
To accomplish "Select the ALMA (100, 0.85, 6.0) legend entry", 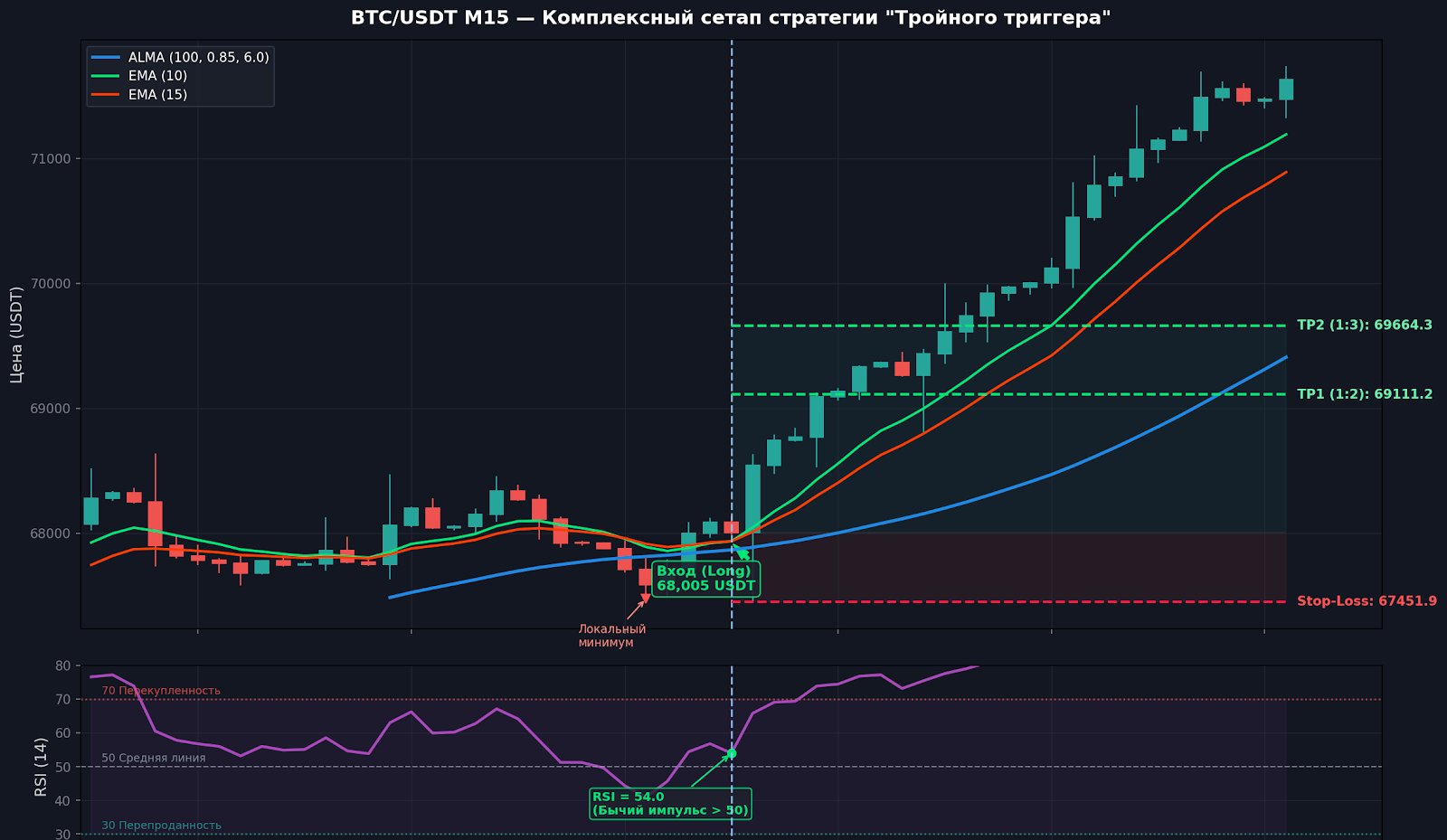I will [x=181, y=57].
